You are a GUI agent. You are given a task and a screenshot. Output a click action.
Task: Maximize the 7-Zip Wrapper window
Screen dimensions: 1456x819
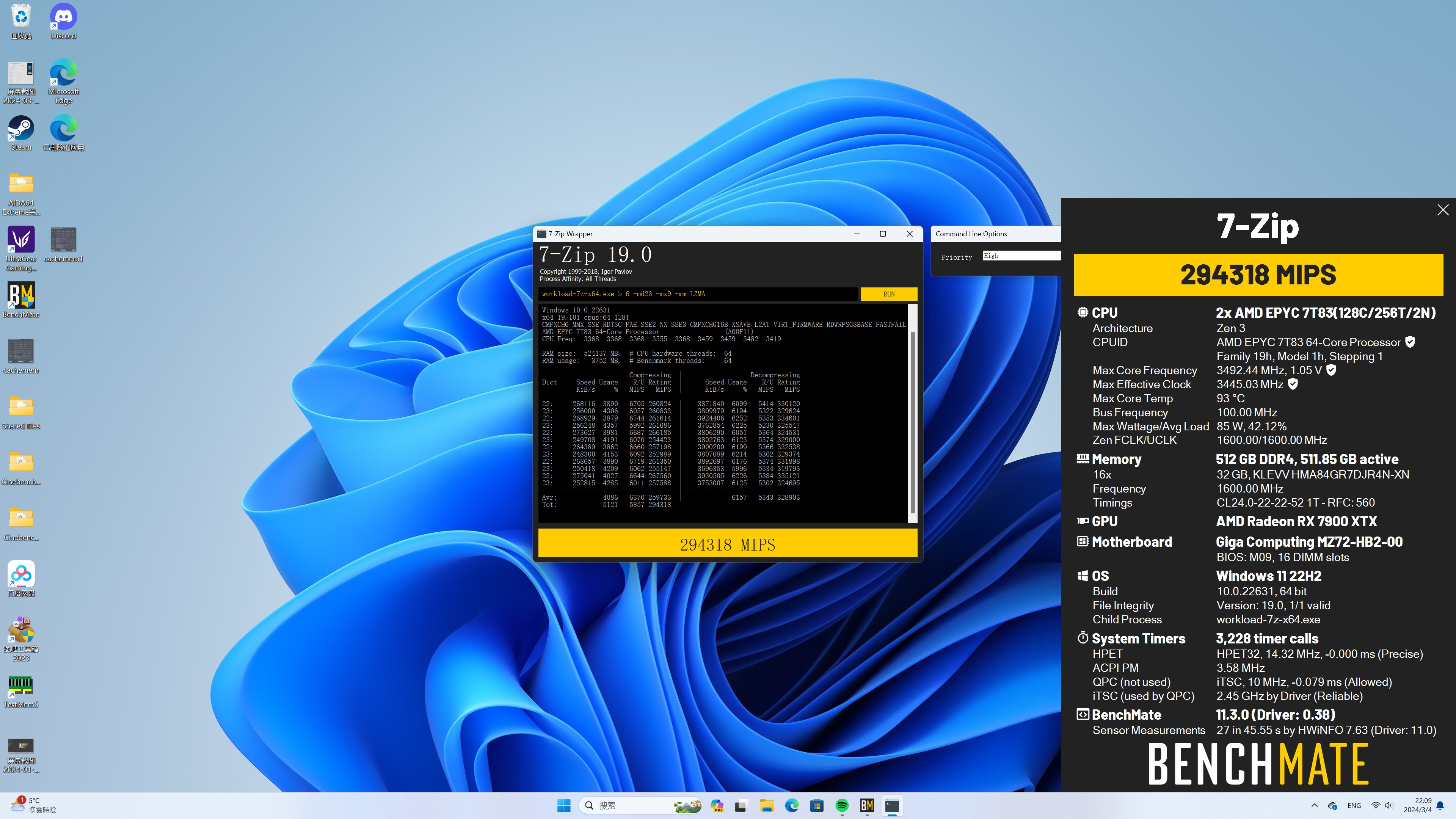(x=883, y=234)
